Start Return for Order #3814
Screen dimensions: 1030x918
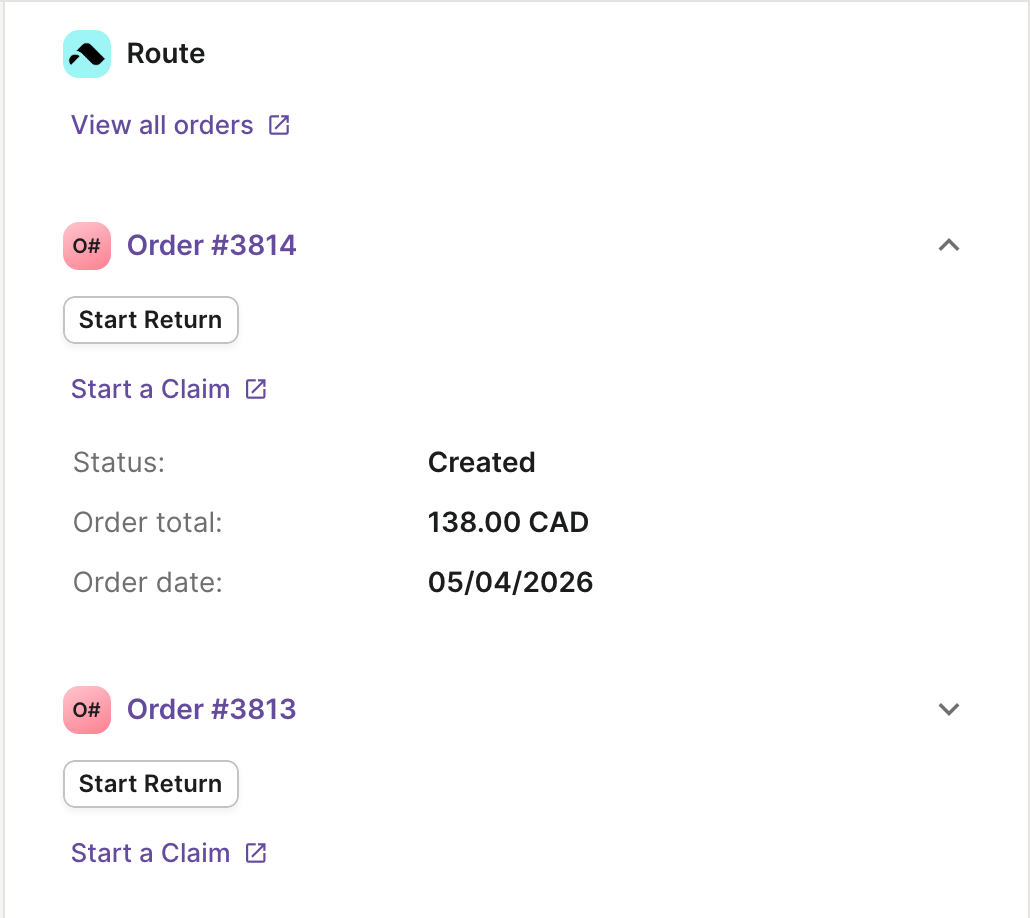[150, 320]
